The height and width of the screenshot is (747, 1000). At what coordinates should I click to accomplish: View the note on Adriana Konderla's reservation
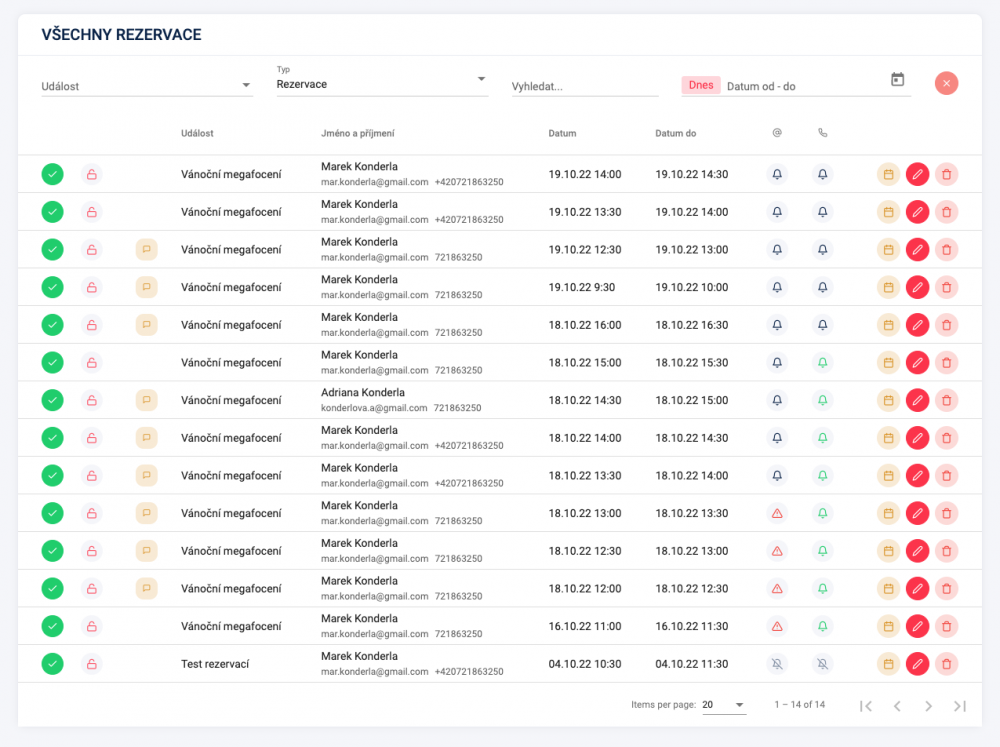point(147,400)
